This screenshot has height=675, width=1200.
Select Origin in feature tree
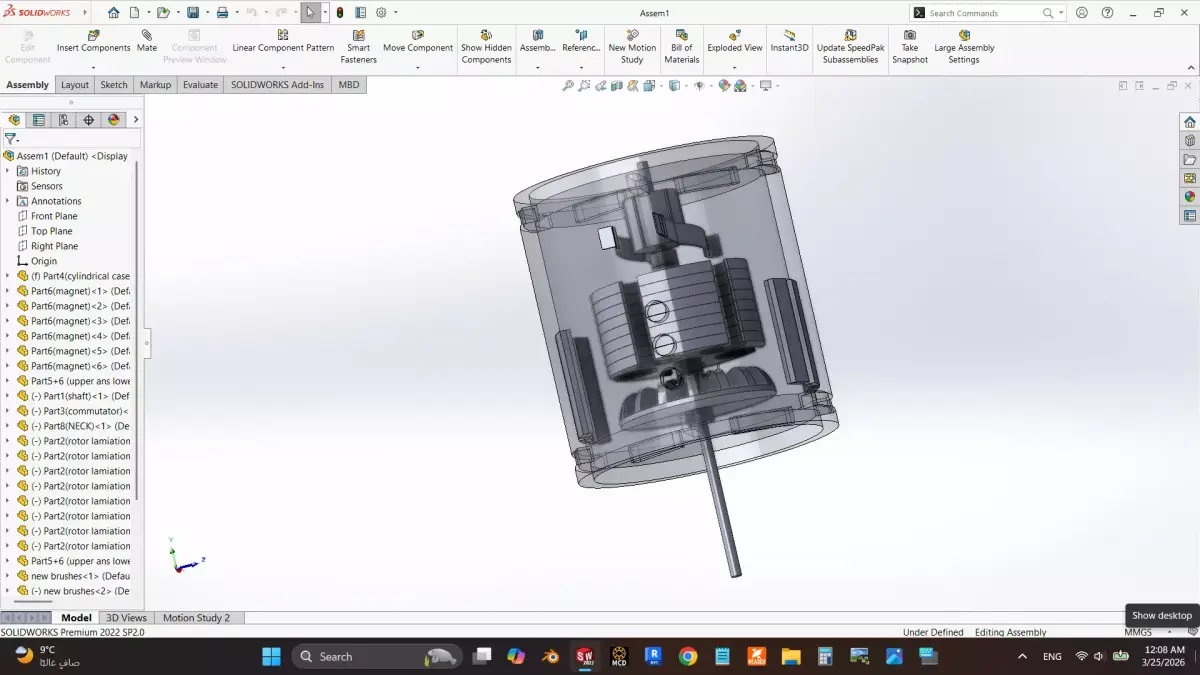[x=43, y=261]
